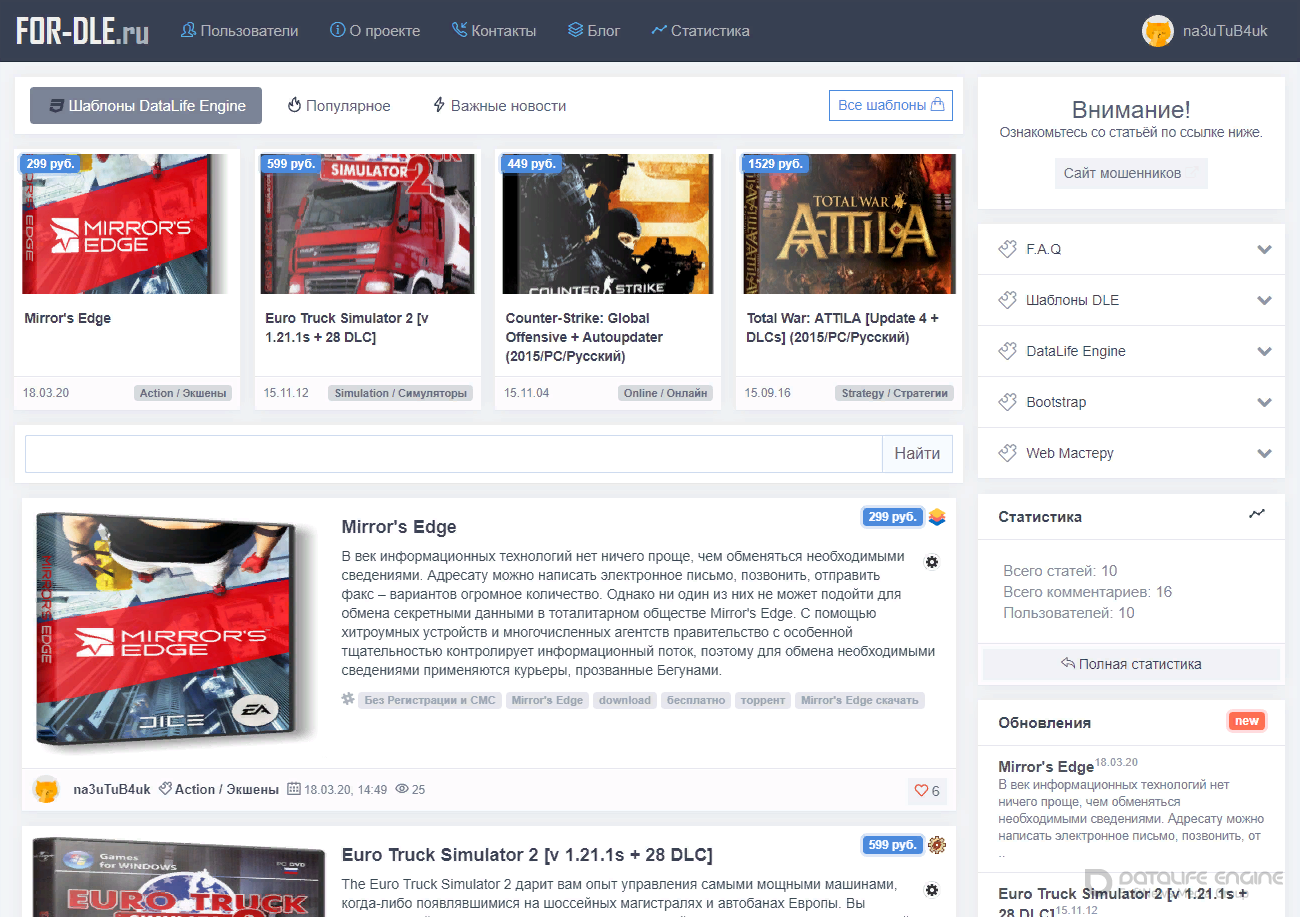Click the orange layers icon next to 299 руб.
Screen dimensions: 1300x917
(x=937, y=517)
